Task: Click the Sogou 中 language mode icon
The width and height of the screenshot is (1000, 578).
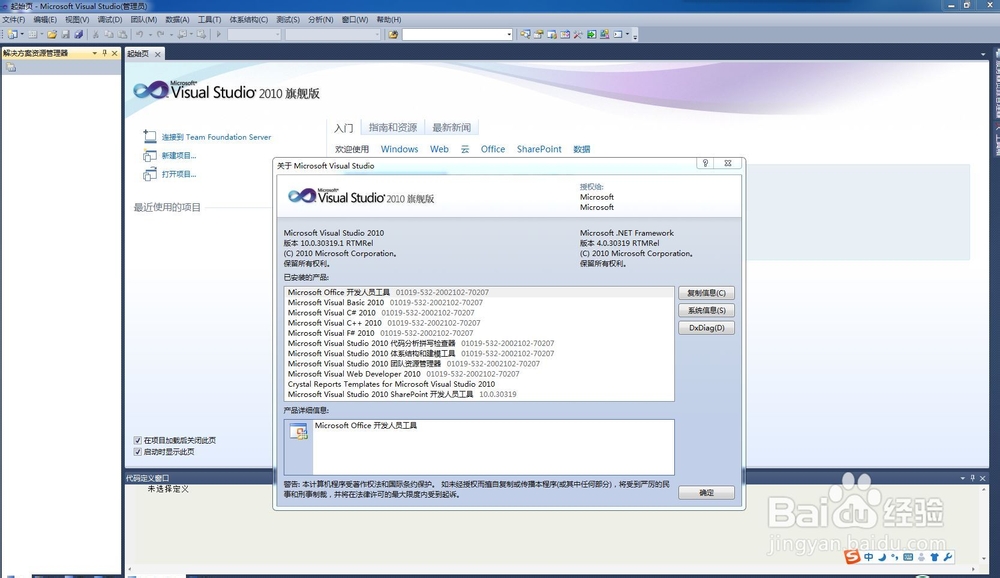Action: tap(869, 557)
